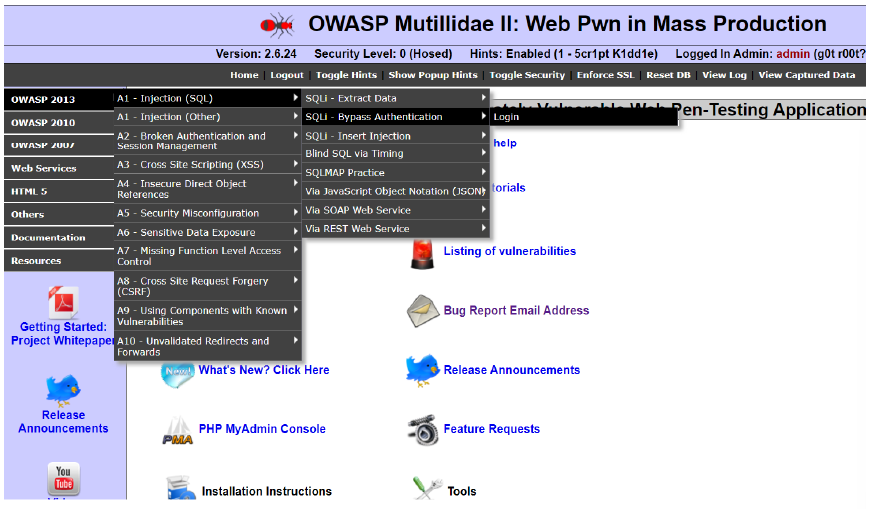Click Toggle Hints link
Screen dimensions: 870x513
pos(346,75)
